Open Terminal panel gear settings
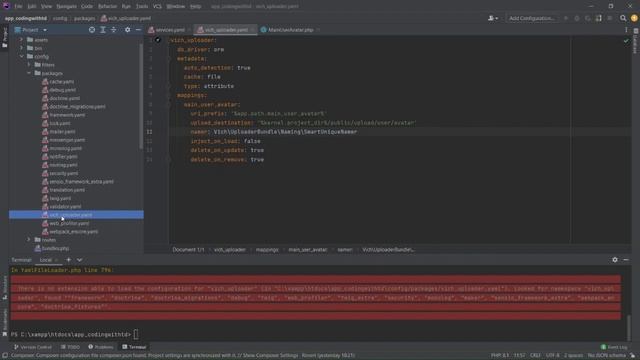Viewport: 640px width, 360px height. tap(615, 260)
